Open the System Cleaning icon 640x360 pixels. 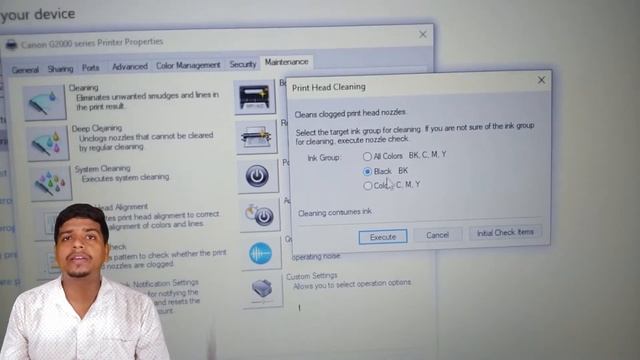(51, 183)
